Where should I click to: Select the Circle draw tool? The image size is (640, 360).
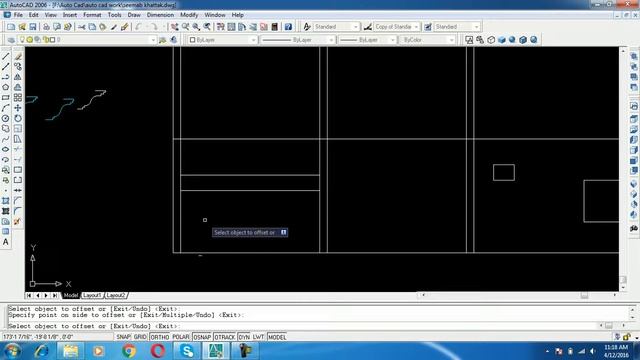(6, 118)
